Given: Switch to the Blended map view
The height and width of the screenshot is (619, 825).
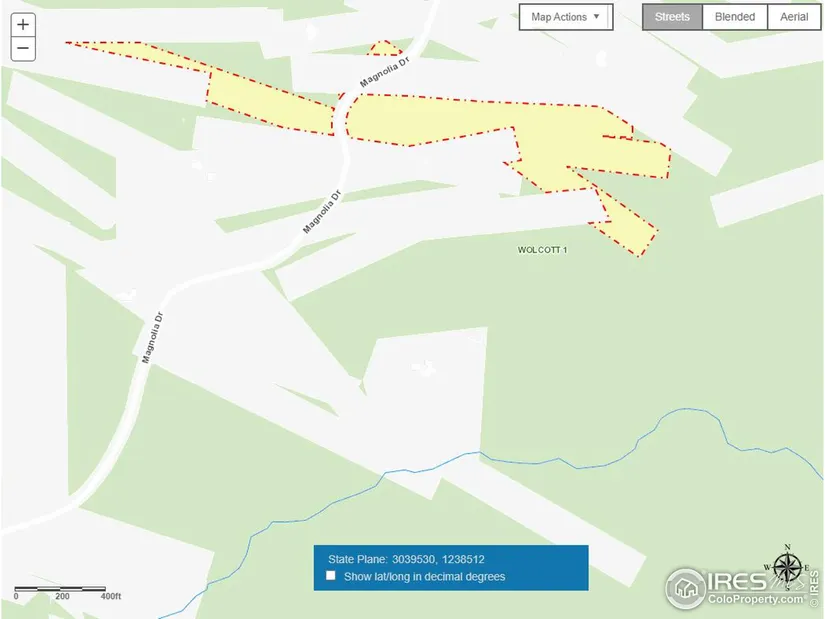Looking at the screenshot, I should [x=735, y=17].
